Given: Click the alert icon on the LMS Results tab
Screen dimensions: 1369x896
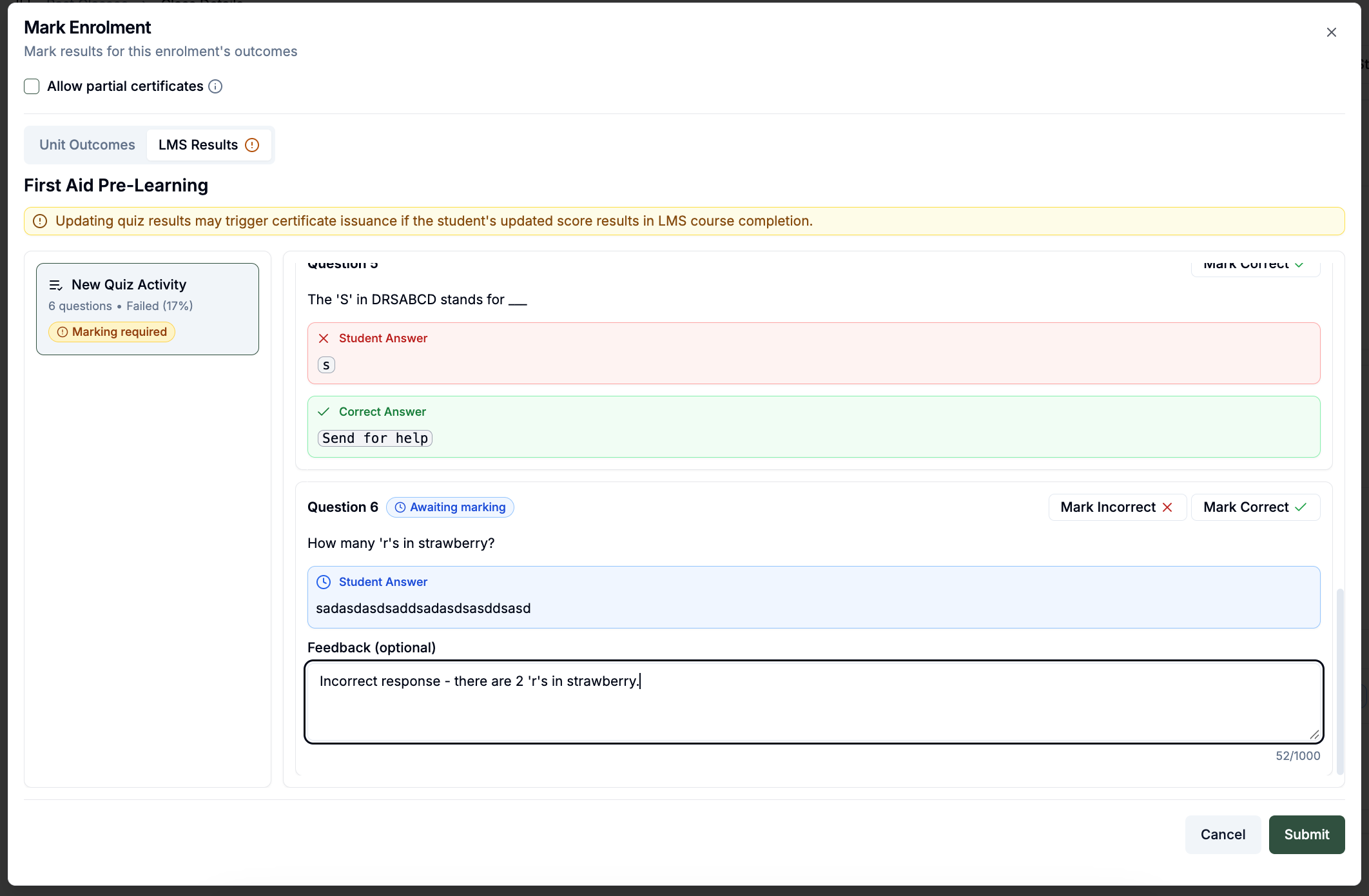Looking at the screenshot, I should 253,145.
